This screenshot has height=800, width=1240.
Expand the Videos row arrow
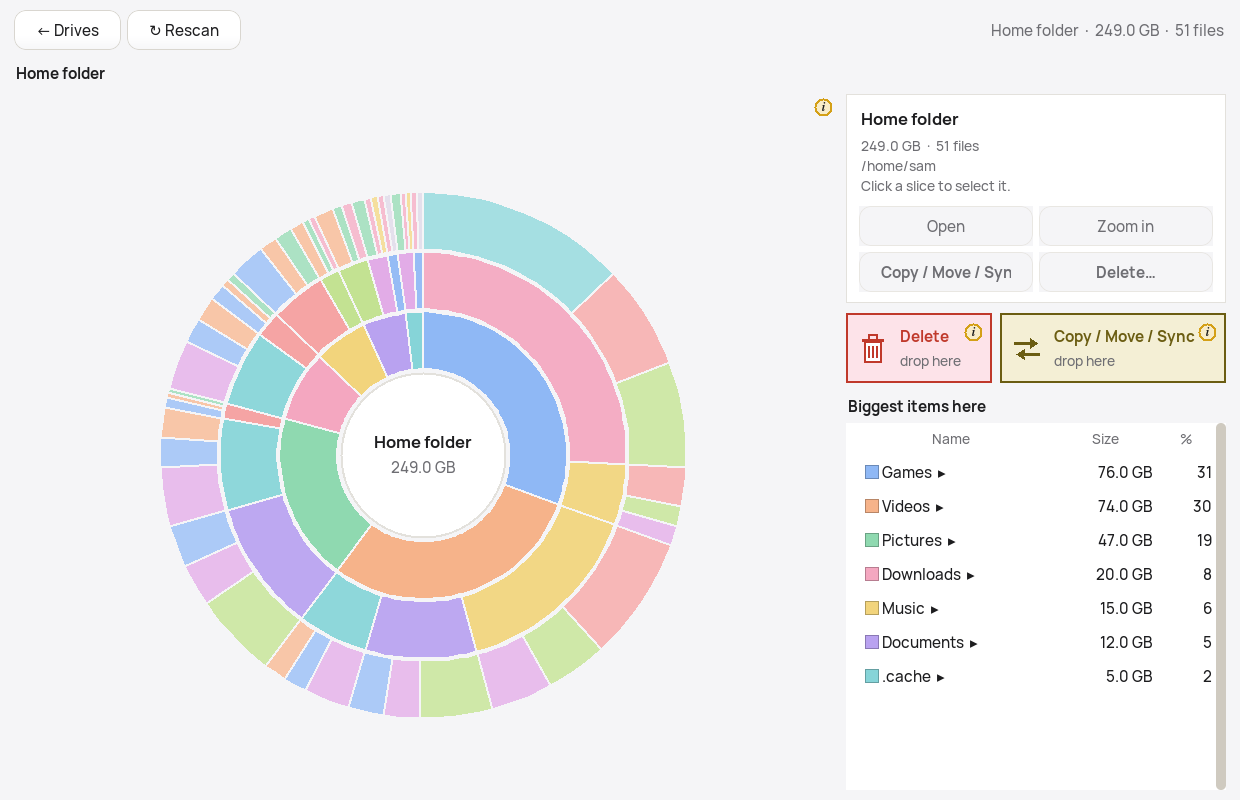click(940, 507)
